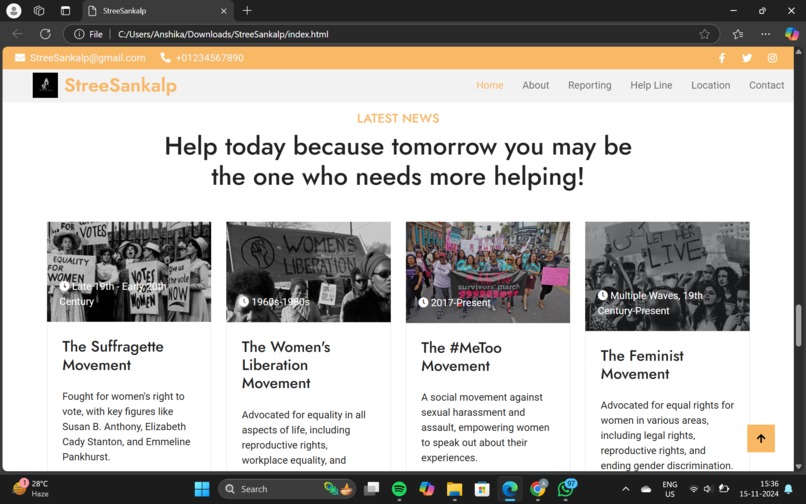
Task: Click the page vertical scrollbar thumb
Action: coord(798,326)
